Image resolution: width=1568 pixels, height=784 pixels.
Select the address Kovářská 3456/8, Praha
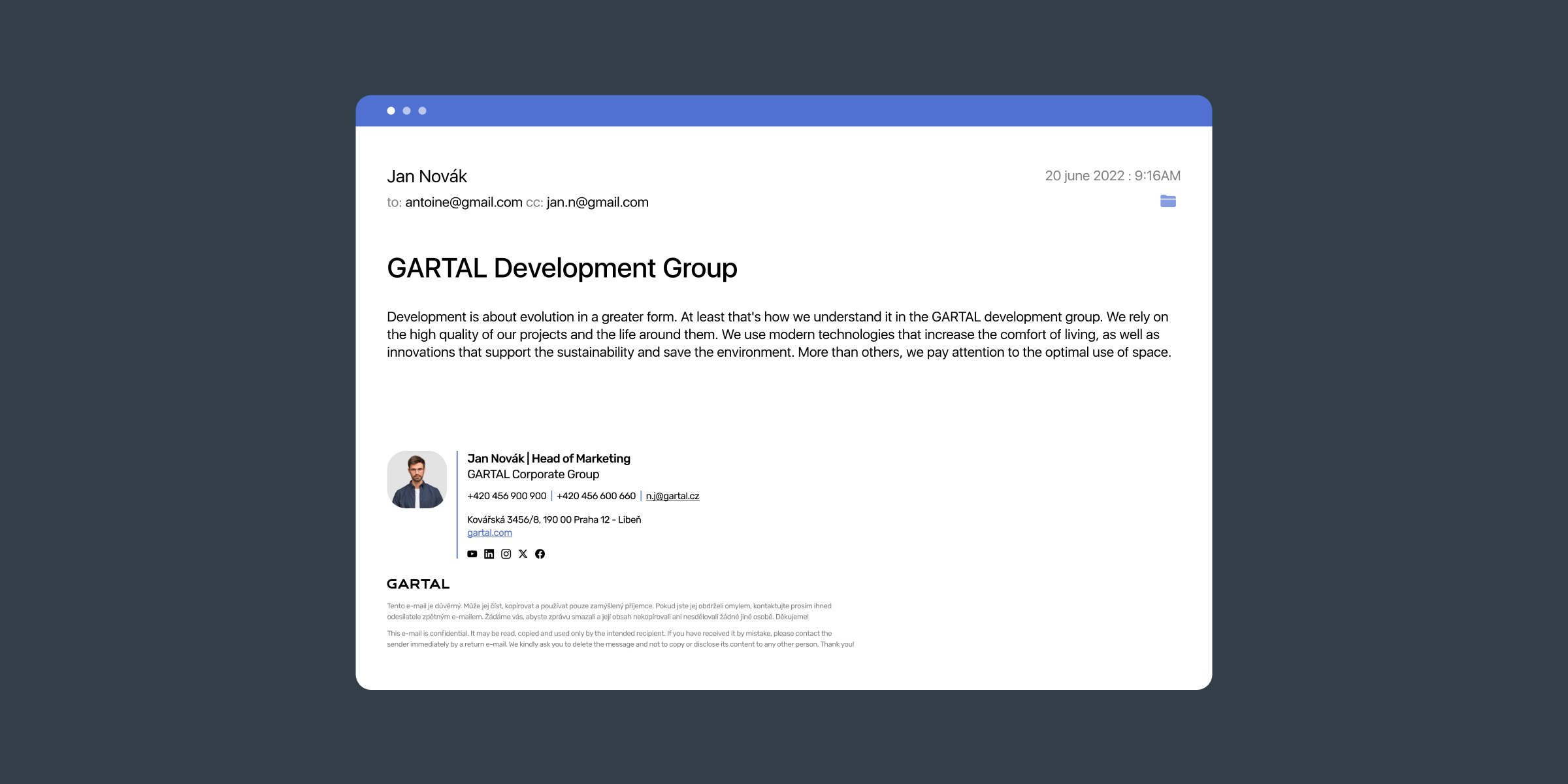[554, 519]
